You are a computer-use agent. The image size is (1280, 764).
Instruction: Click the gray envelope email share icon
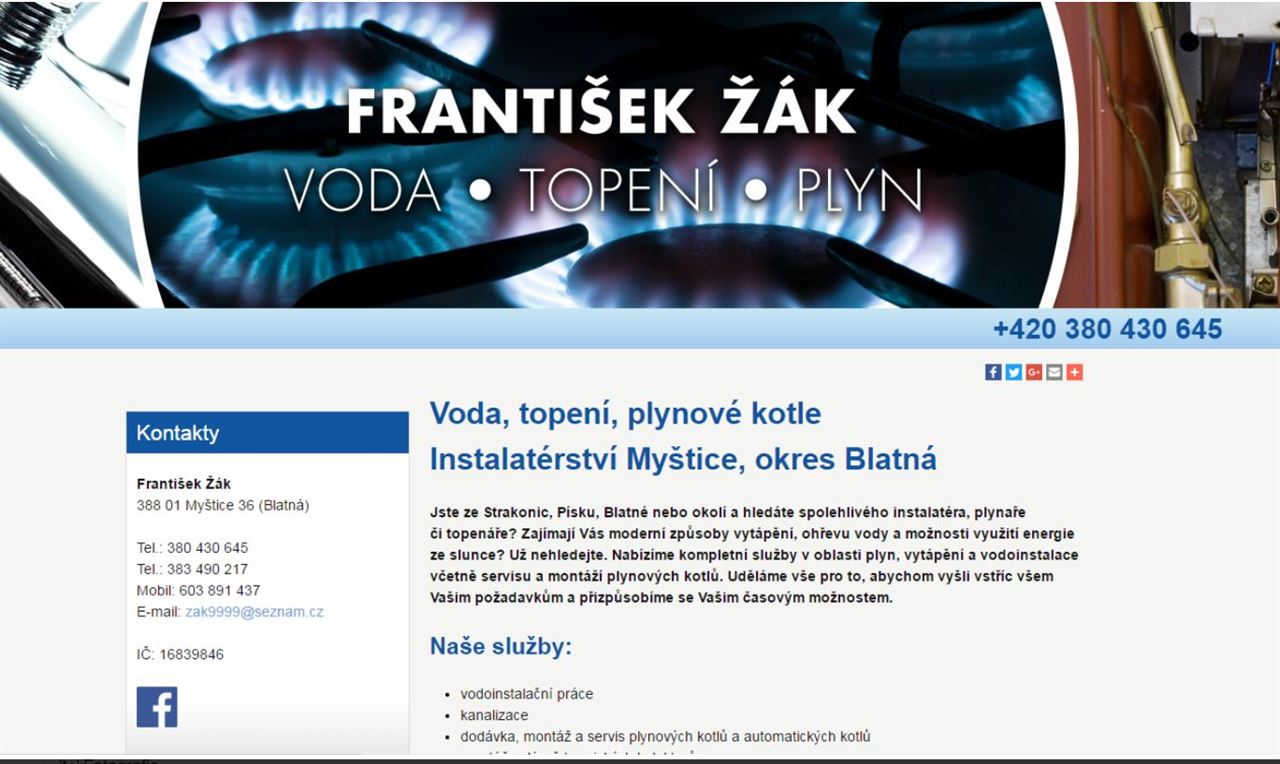(x=1054, y=372)
